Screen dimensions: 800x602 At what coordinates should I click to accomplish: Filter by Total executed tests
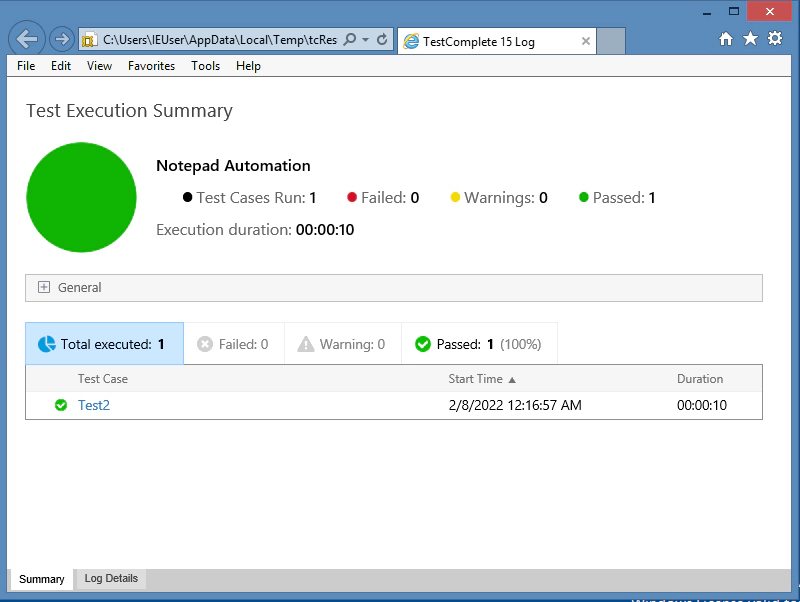[x=104, y=344]
